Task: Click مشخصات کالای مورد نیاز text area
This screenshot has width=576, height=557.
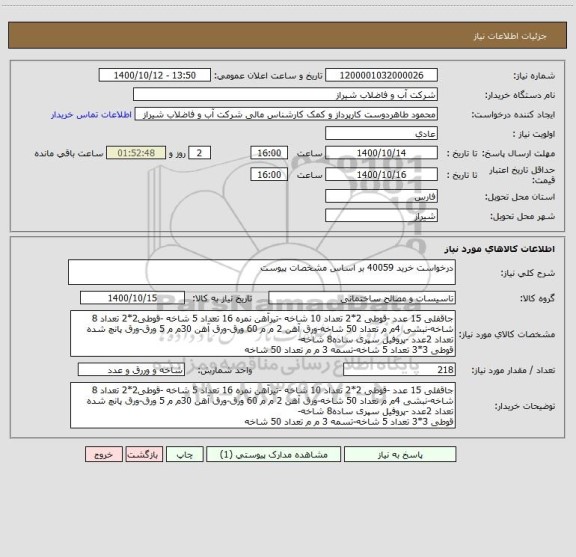Action: pos(263,334)
